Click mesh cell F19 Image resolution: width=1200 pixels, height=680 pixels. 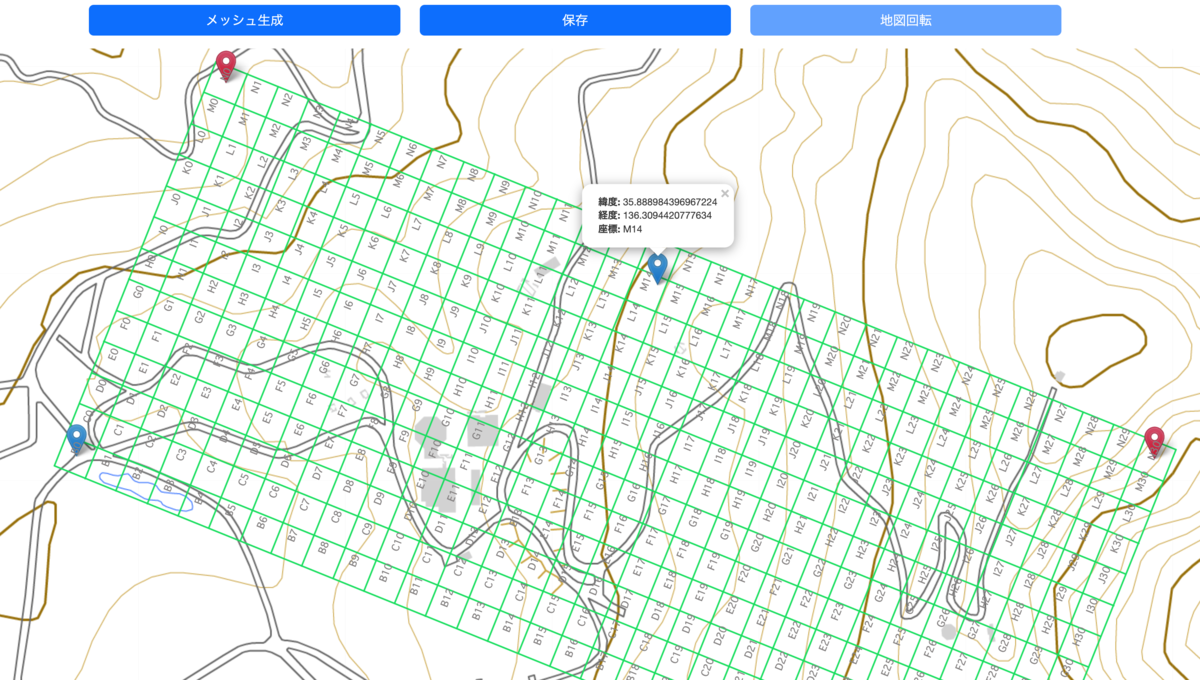(713, 560)
